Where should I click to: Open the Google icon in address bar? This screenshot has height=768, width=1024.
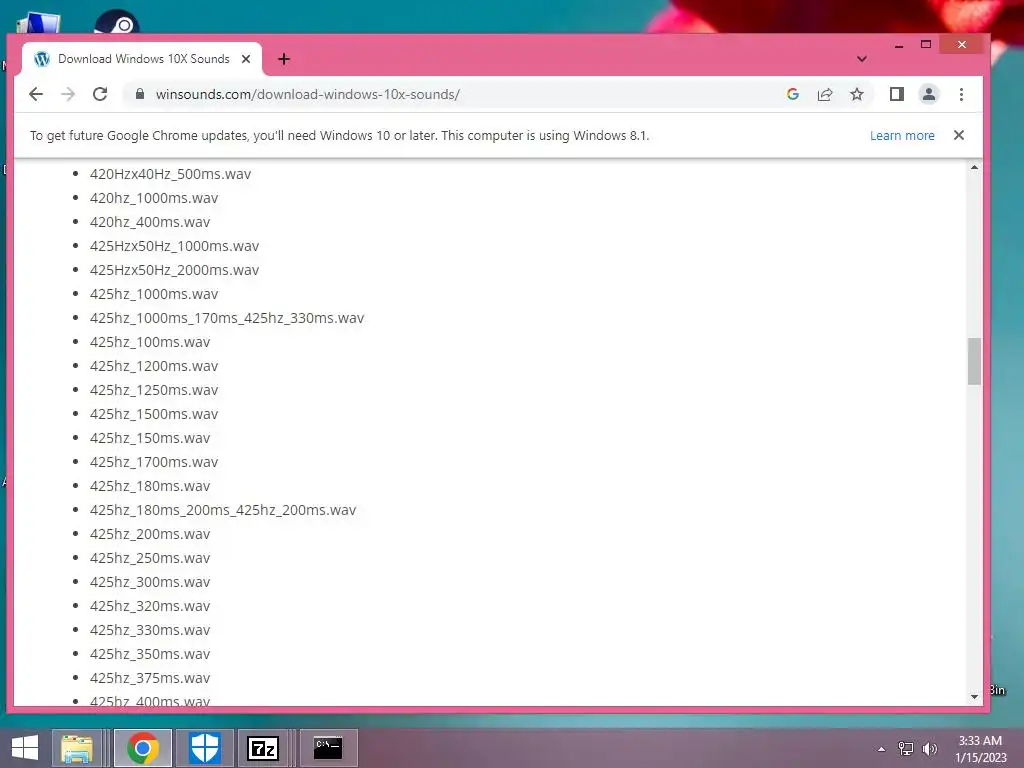coord(793,94)
